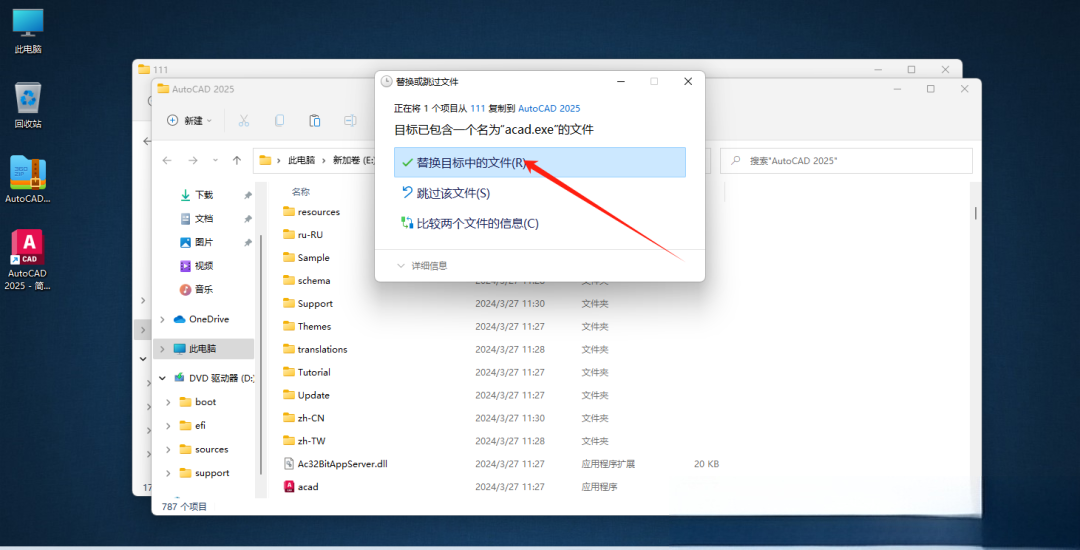The image size is (1080, 550).
Task: Select 下载 in navigation pane
Action: 205,195
